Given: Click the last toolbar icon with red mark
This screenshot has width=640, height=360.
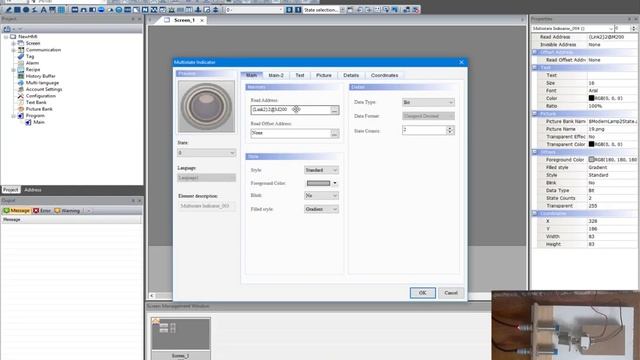Looking at the screenshot, I should 416,9.
